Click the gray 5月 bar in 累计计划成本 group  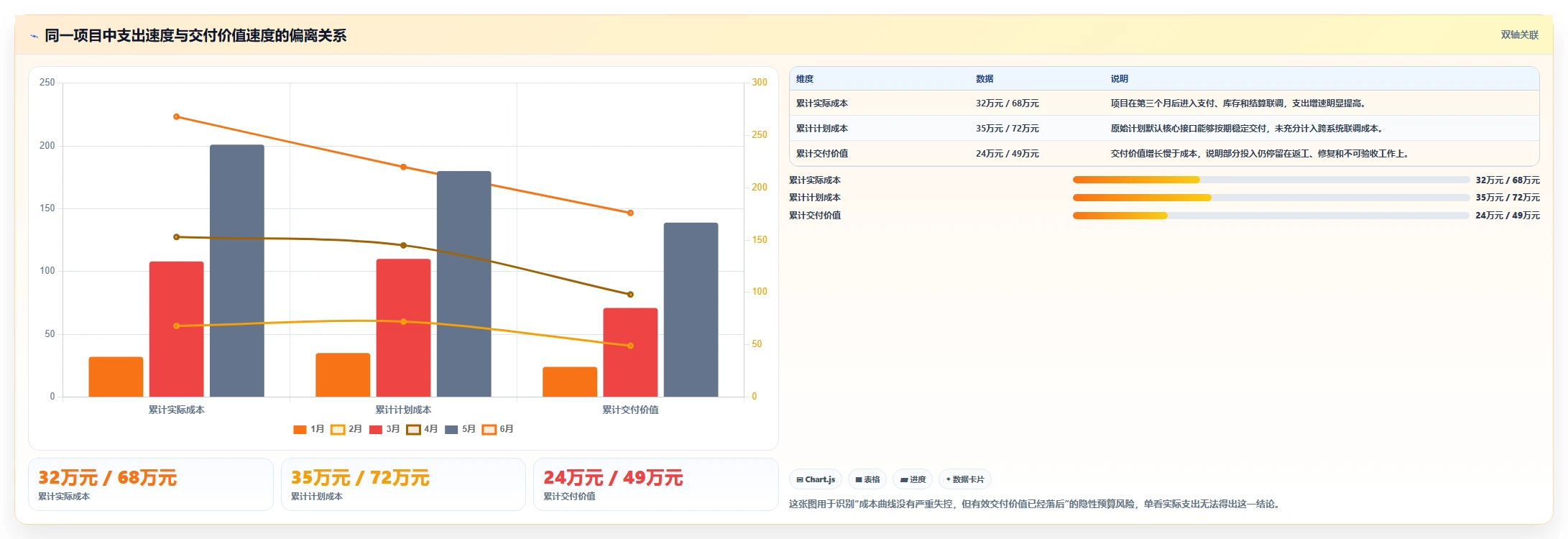464,284
